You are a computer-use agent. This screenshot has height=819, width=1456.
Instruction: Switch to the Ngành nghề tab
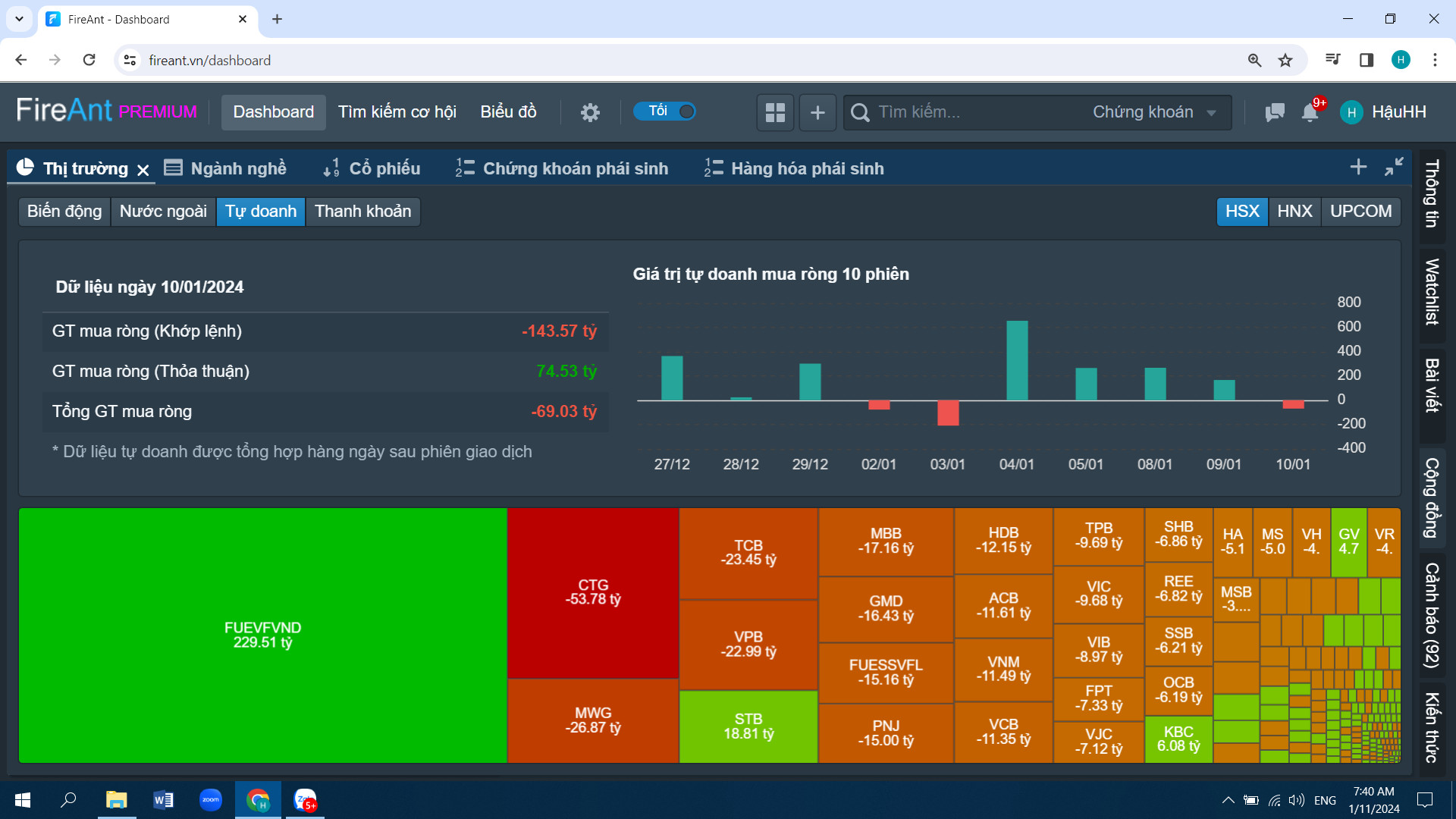coord(226,168)
